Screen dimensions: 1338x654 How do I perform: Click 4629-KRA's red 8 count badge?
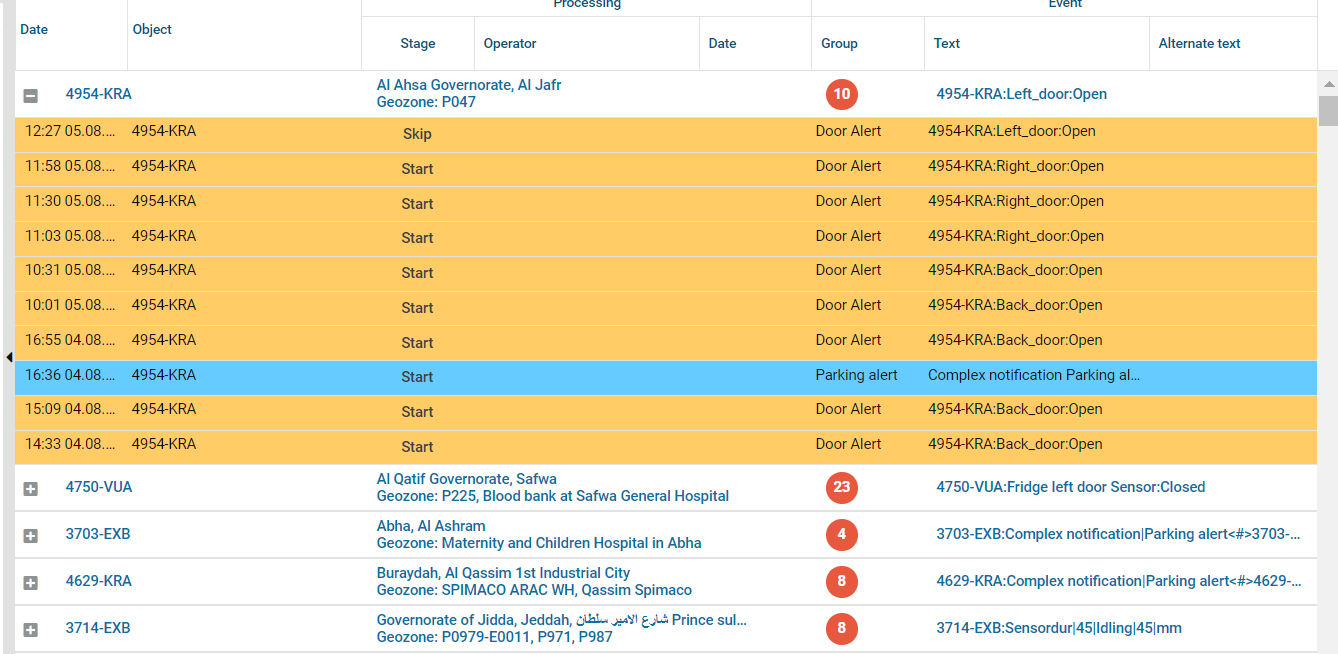click(x=841, y=582)
